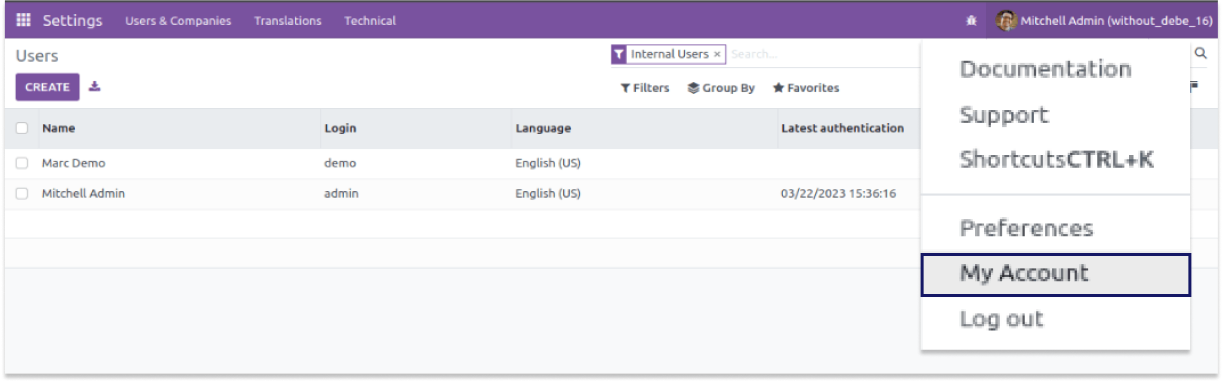Click the demo login cell
Viewport: 1222px width, 382px height.
pyautogui.click(x=340, y=163)
